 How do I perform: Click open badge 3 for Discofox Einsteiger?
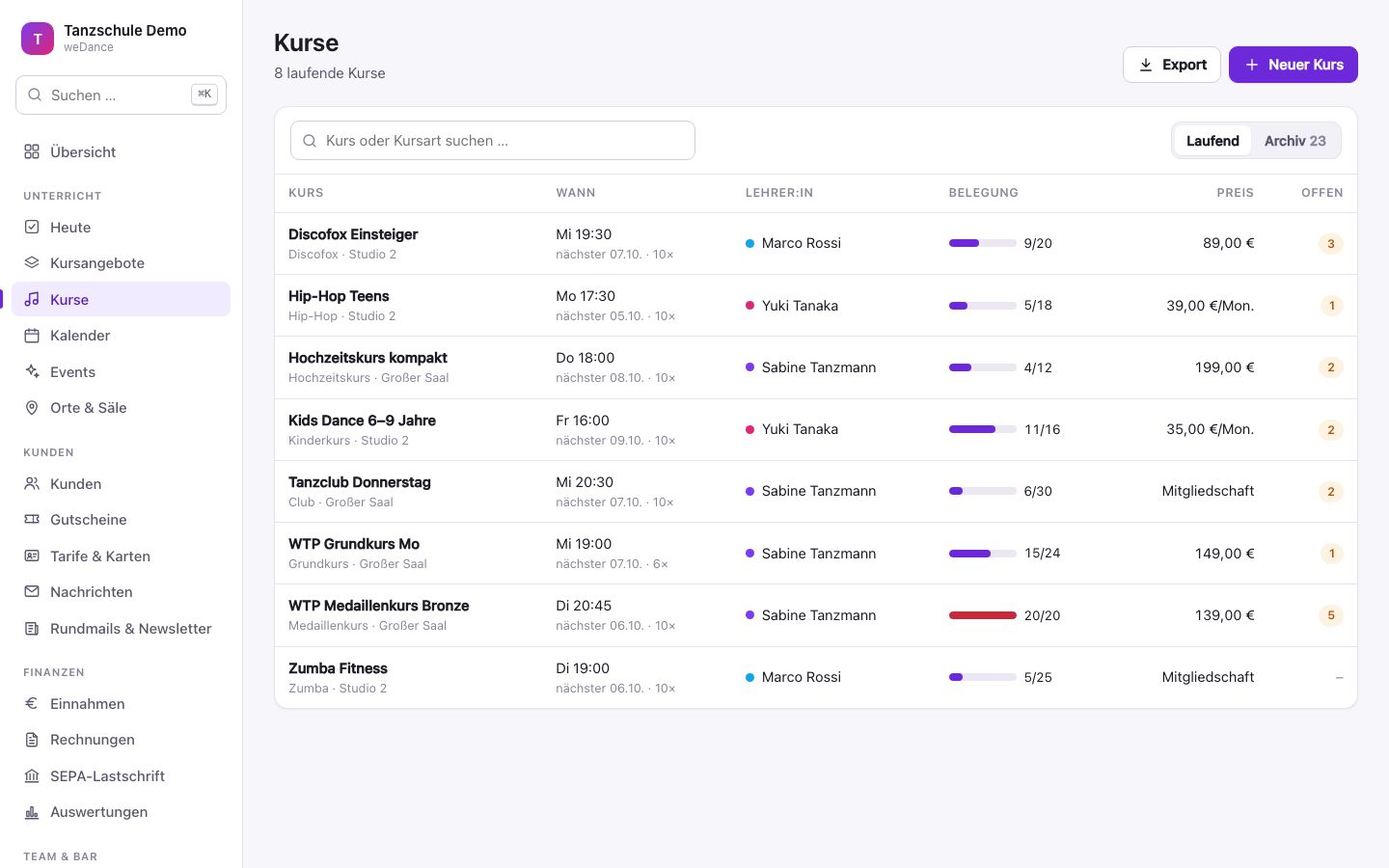[x=1331, y=244]
